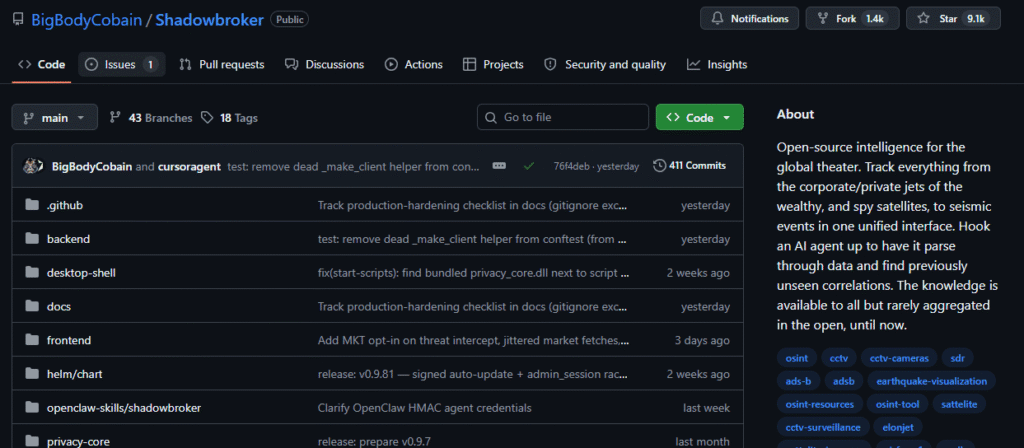Image resolution: width=1024 pixels, height=448 pixels.
Task: Click the Fork count 1.4k
Action: 875,19
